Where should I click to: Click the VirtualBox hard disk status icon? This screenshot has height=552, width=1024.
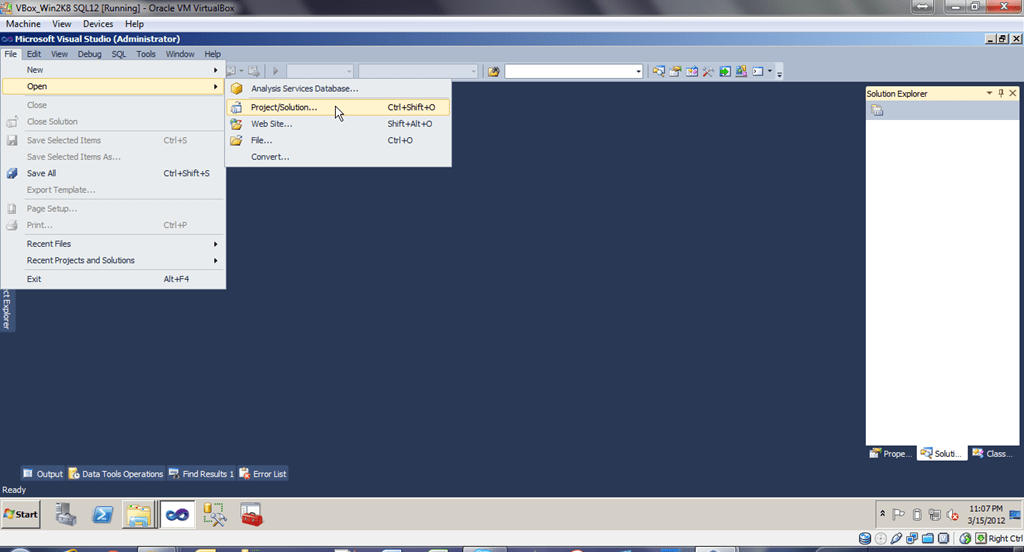pyautogui.click(x=865, y=538)
